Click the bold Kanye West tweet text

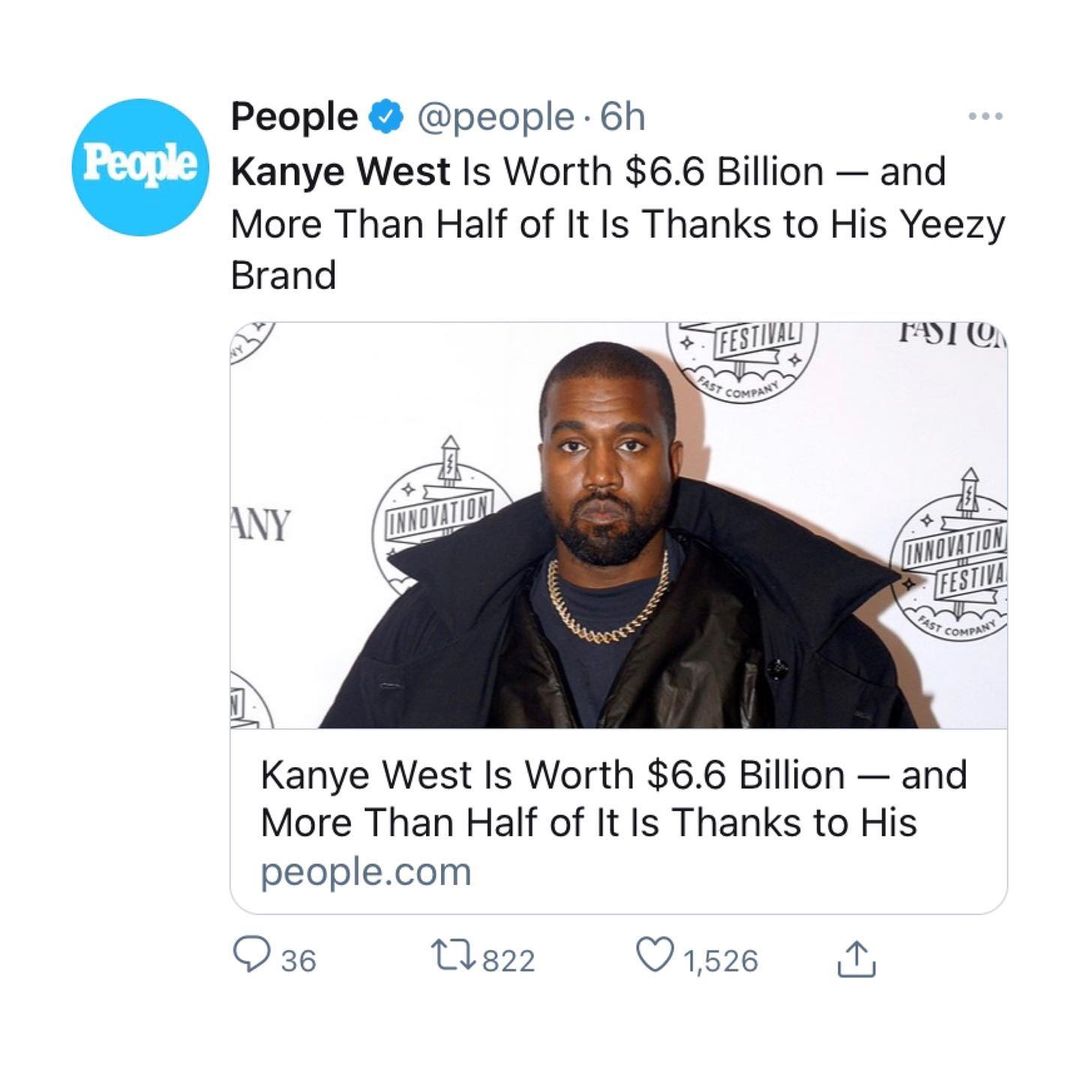(x=340, y=172)
